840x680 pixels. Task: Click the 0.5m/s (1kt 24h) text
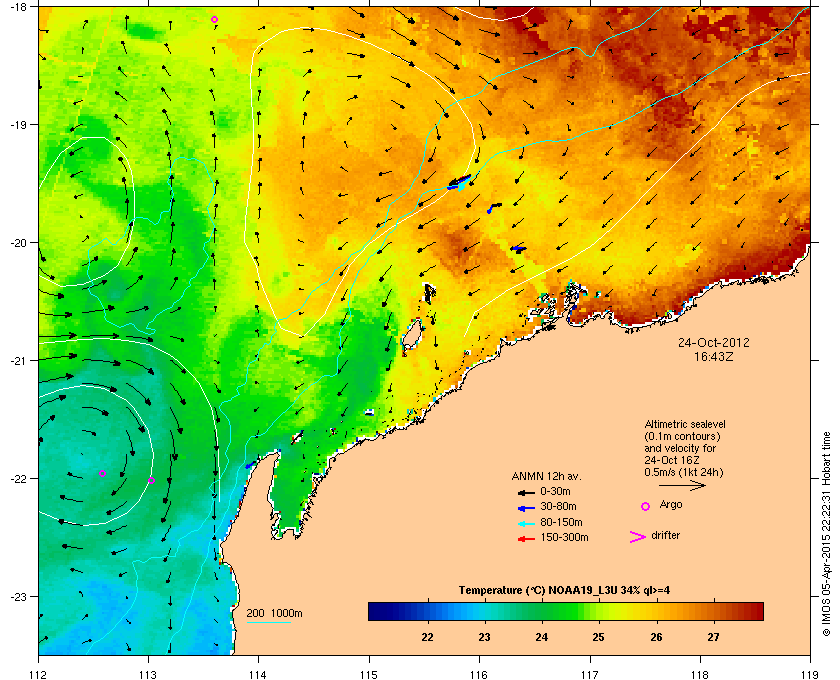tap(684, 473)
